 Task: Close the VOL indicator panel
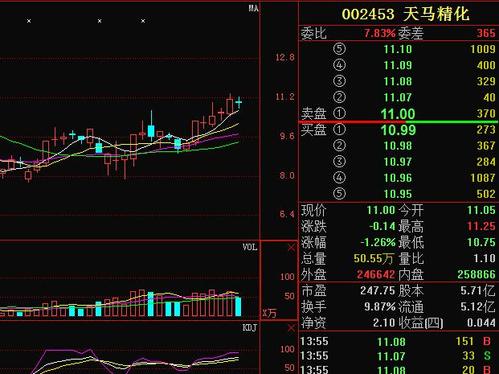coord(291,248)
